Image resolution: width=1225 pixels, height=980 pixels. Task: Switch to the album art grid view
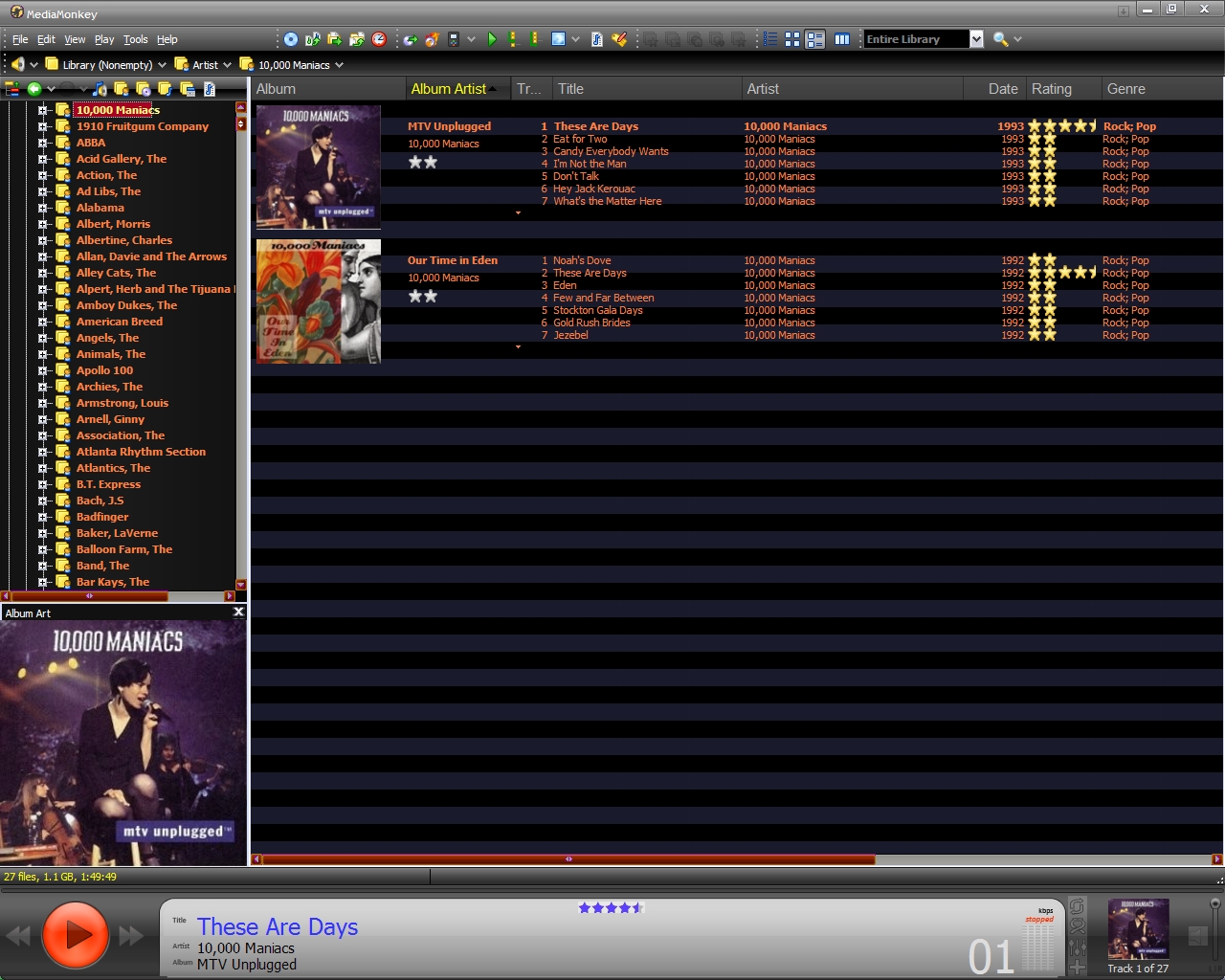(792, 39)
